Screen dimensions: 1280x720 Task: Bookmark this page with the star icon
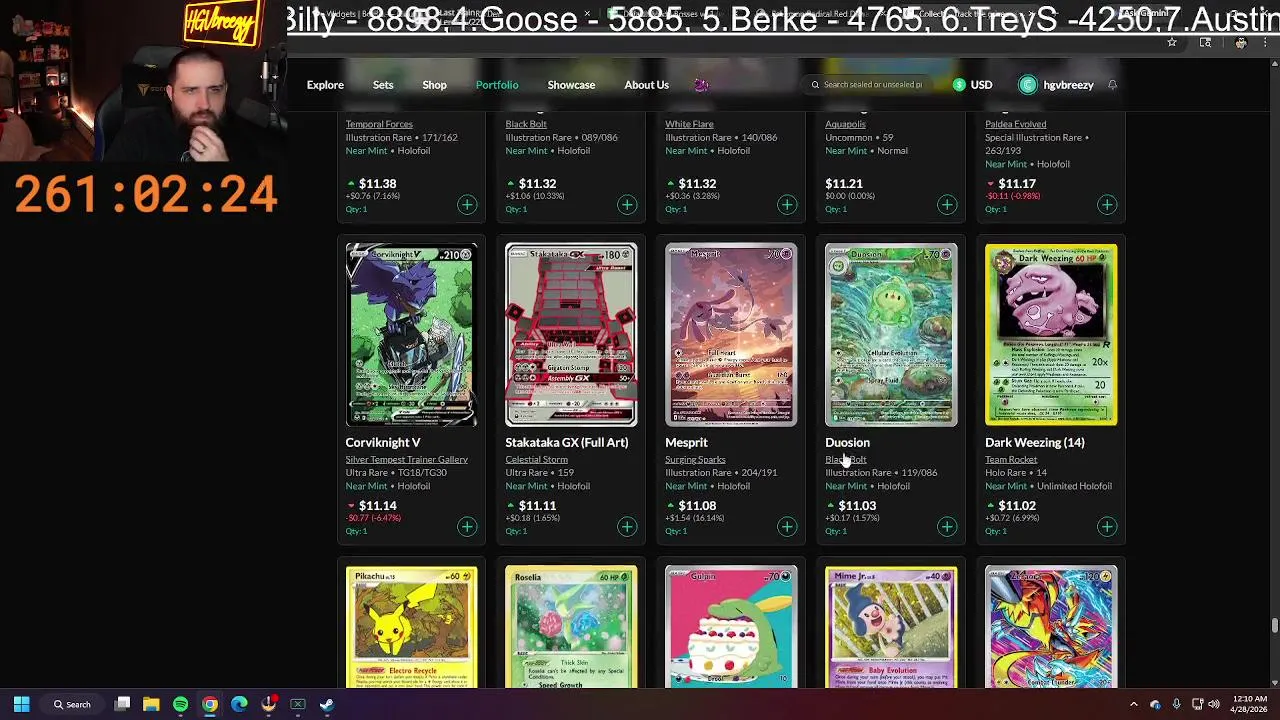1172,42
